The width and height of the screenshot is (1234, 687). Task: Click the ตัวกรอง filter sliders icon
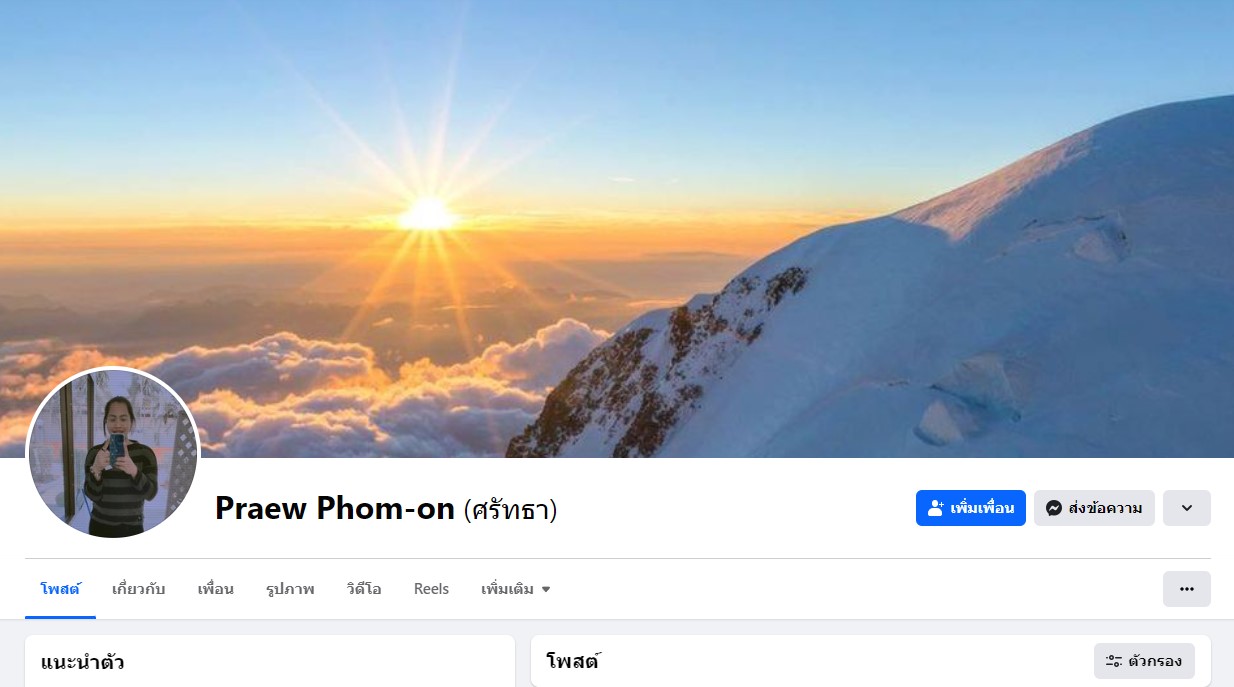[1114, 661]
